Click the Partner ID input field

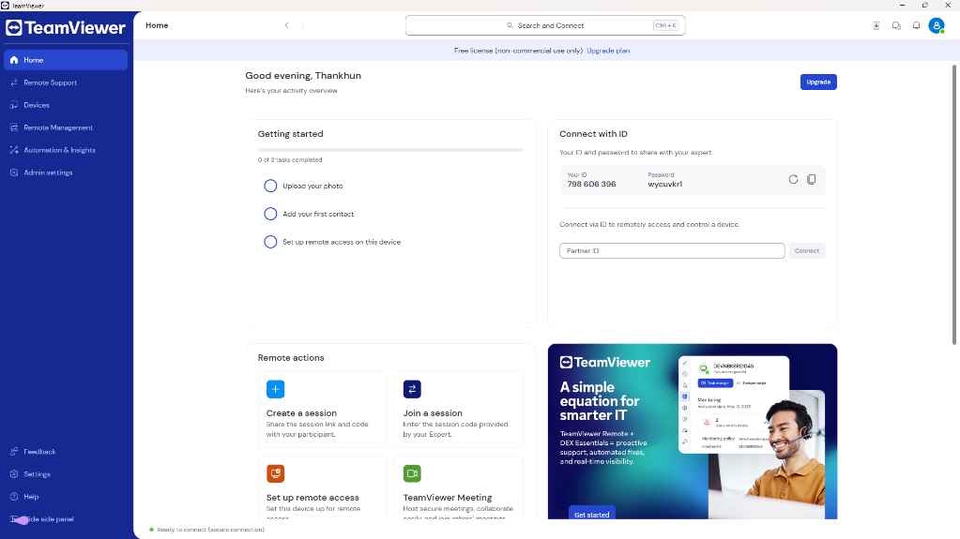coord(671,251)
